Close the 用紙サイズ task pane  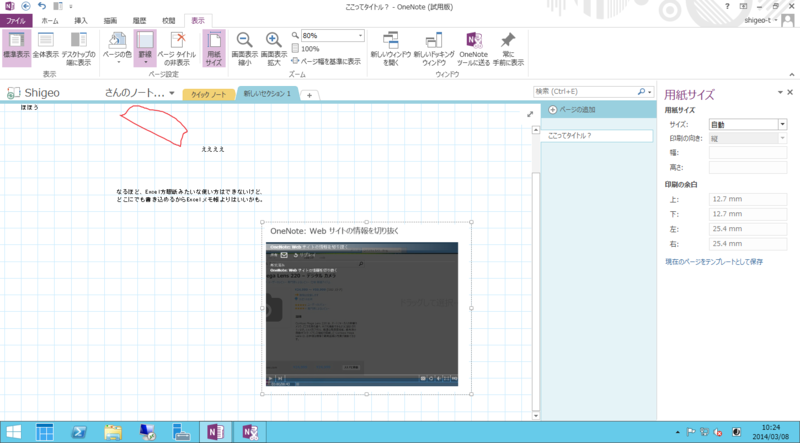click(790, 92)
